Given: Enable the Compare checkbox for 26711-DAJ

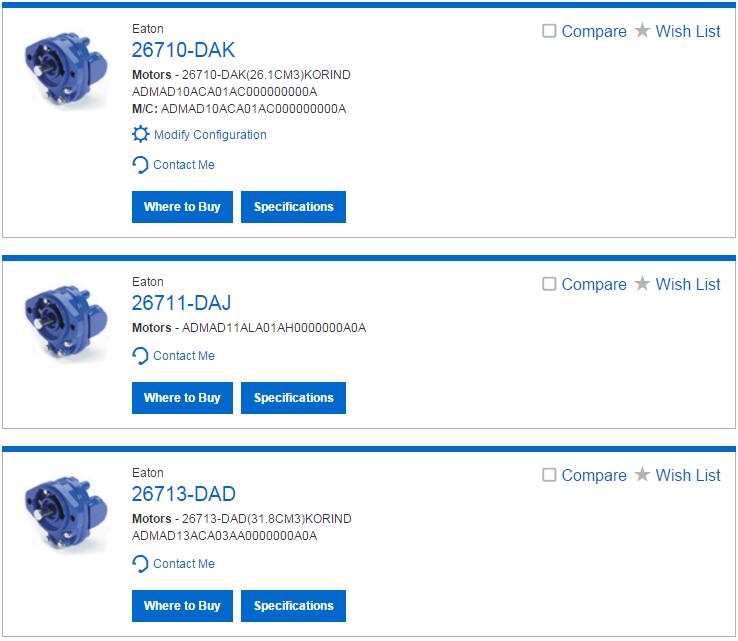Looking at the screenshot, I should (549, 284).
